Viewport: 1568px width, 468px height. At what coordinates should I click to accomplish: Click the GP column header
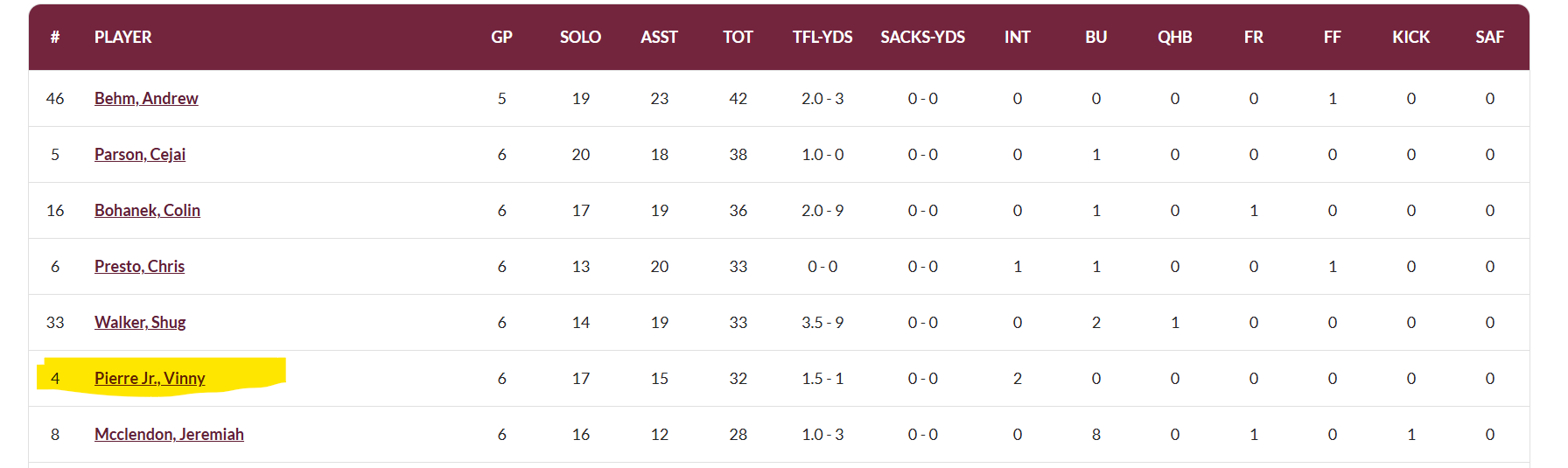coord(501,38)
